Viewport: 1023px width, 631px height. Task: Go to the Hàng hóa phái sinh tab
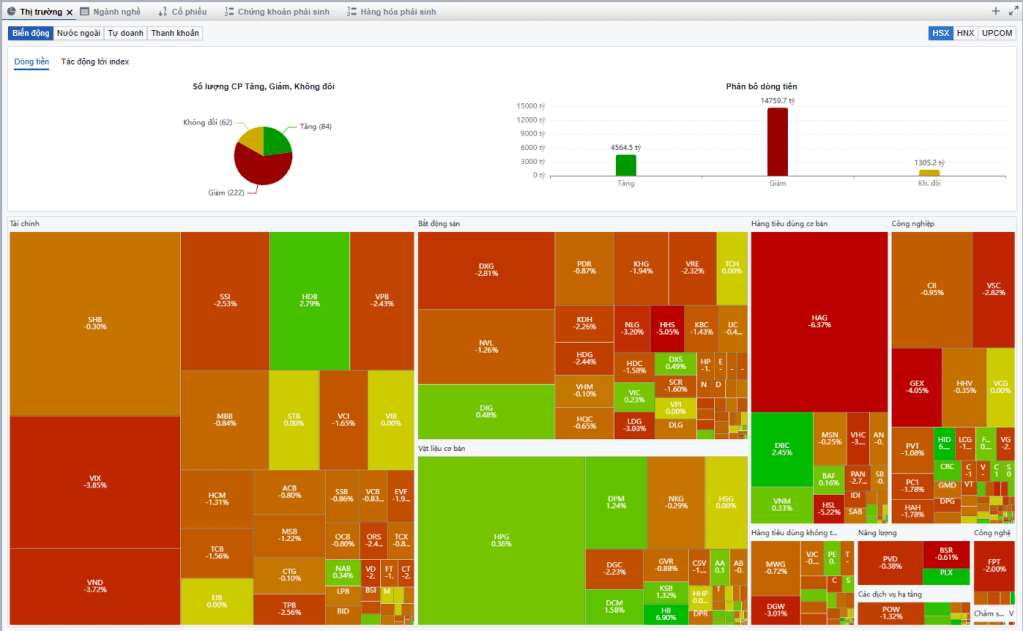390,12
